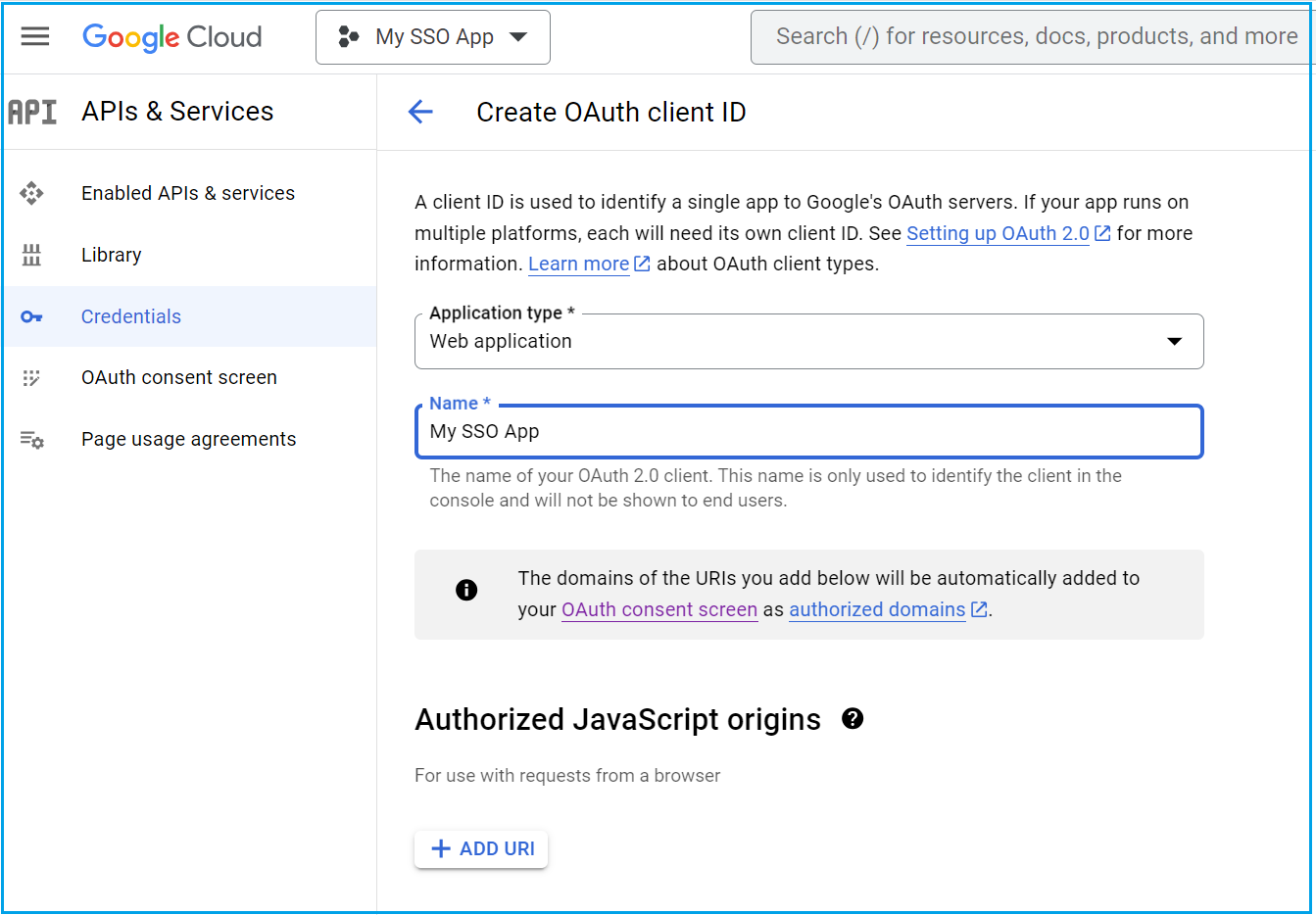This screenshot has width=1316, height=915.
Task: Click the plus icon on ADD URI
Action: (x=441, y=848)
